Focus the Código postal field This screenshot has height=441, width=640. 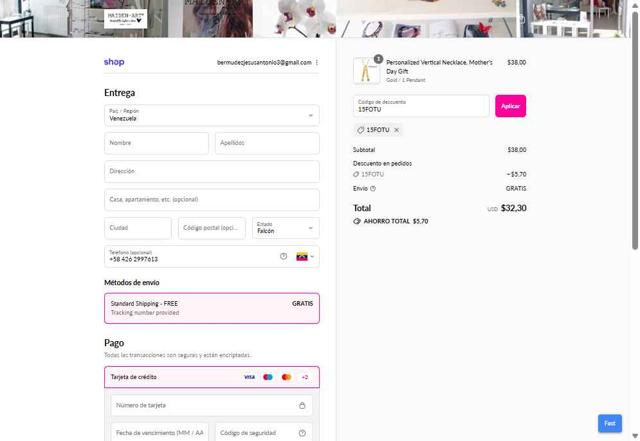tap(212, 228)
